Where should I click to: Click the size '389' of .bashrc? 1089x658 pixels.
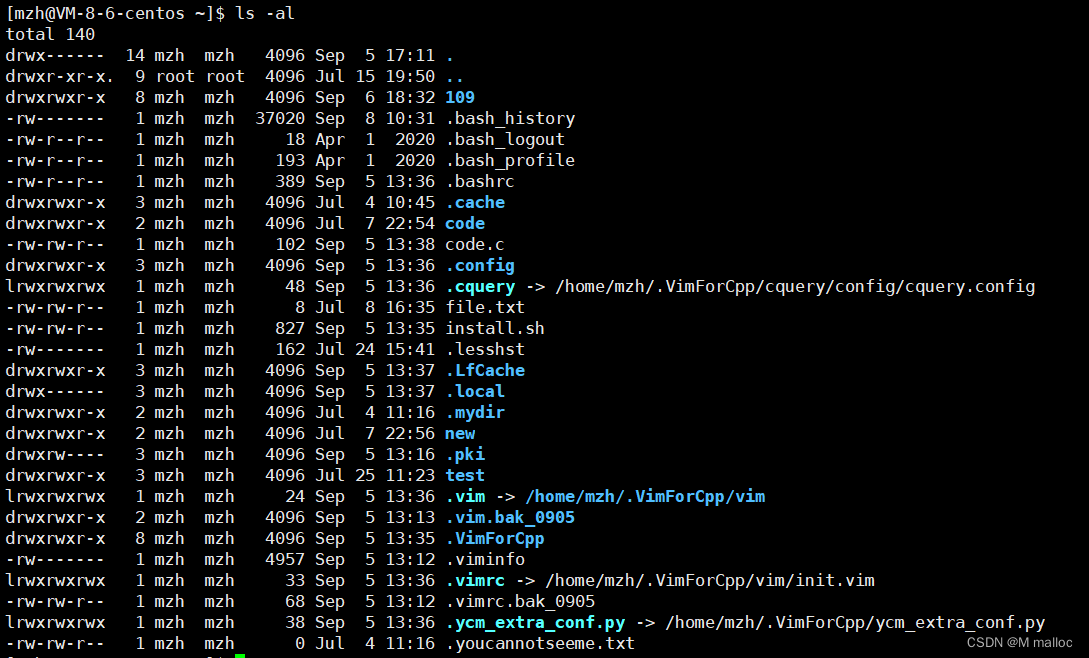pos(290,181)
